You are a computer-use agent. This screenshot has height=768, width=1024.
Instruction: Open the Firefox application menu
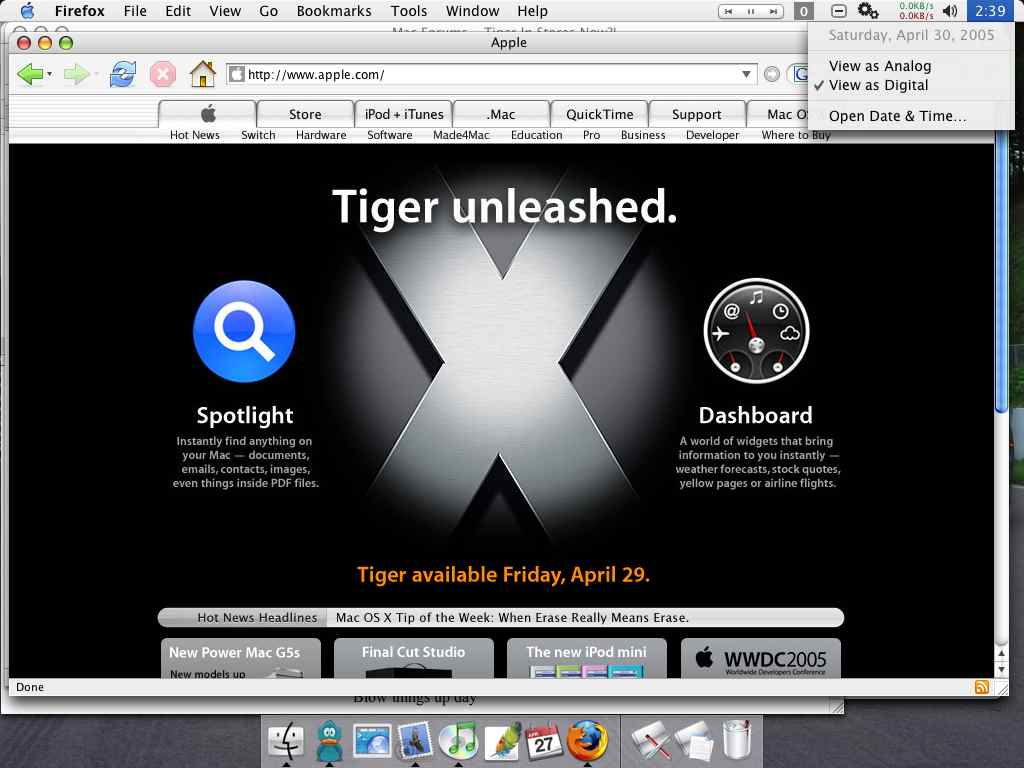tap(80, 11)
